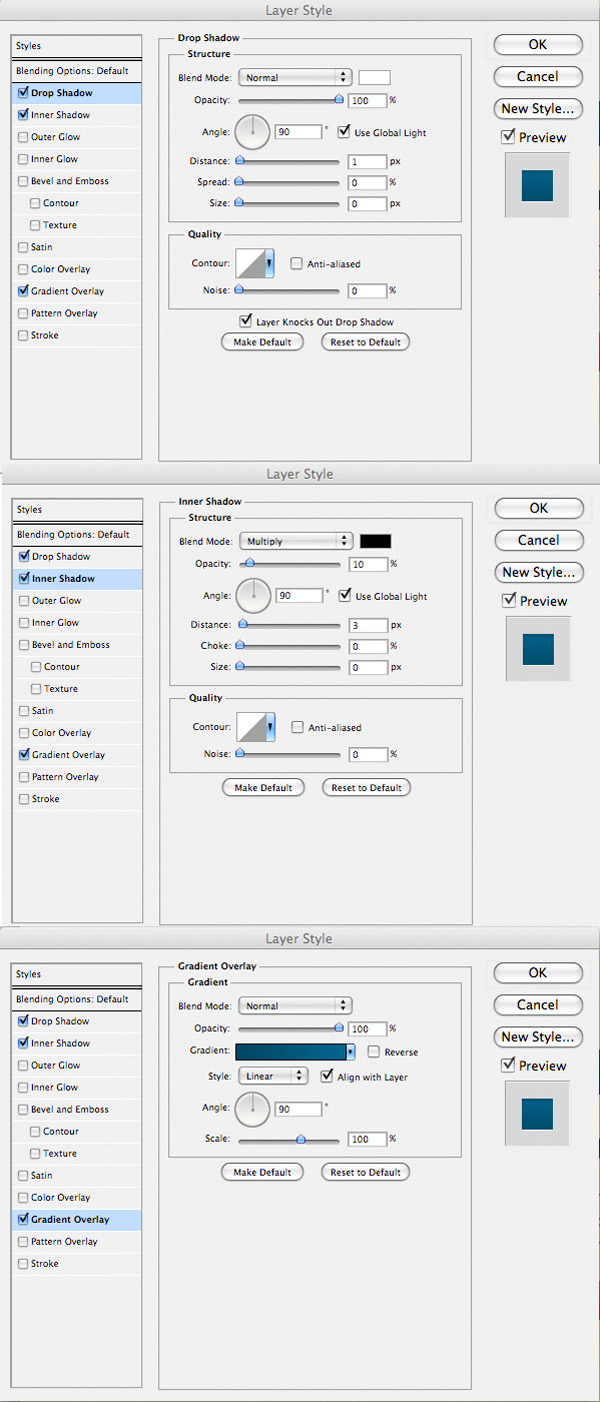The height and width of the screenshot is (1402, 600).
Task: Enable Anti-aliased in Inner Shadow dialog
Action: [297, 727]
